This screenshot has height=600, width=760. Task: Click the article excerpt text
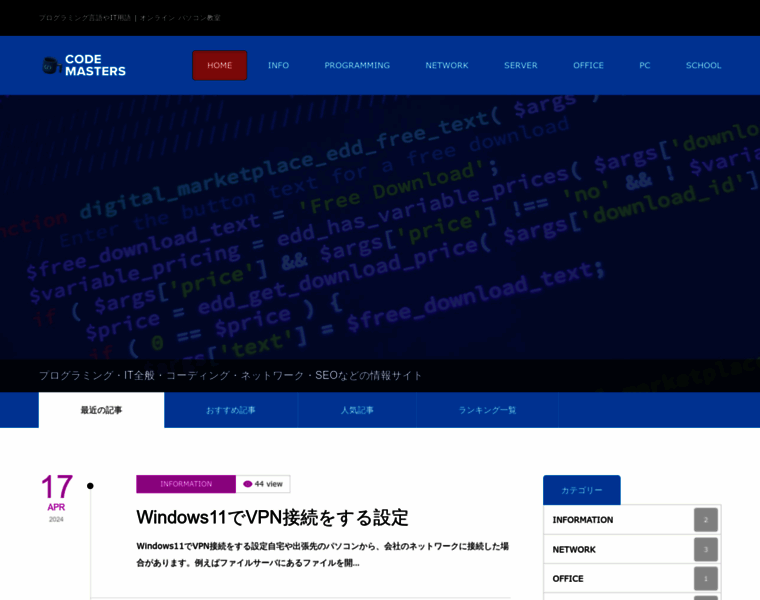click(x=322, y=554)
